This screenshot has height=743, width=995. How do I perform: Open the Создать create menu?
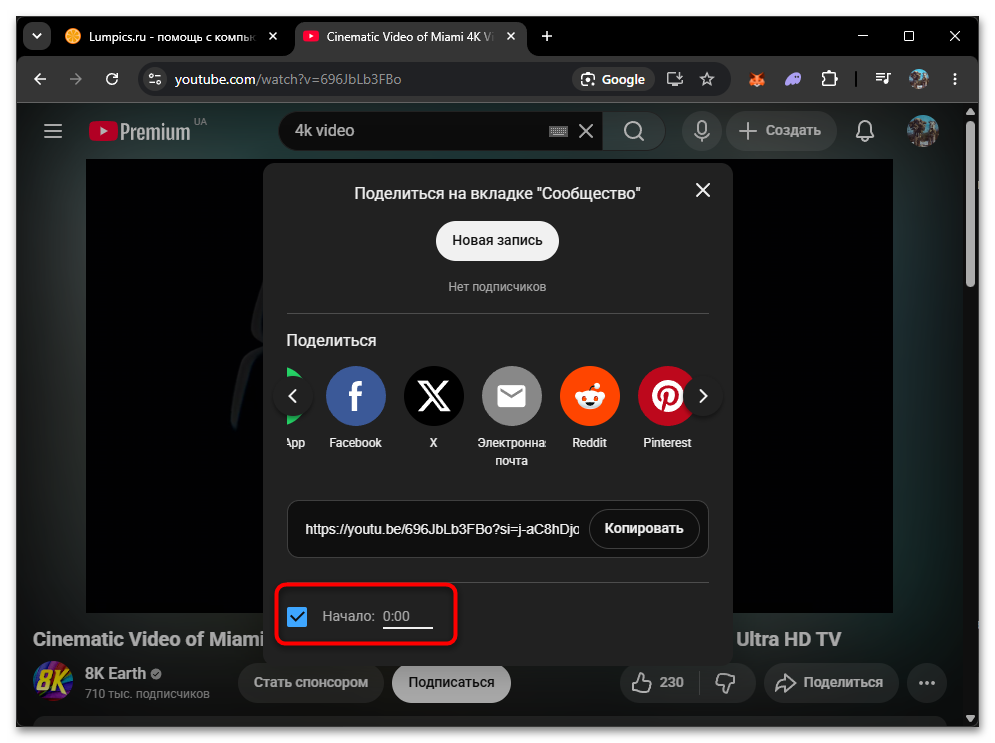[781, 131]
